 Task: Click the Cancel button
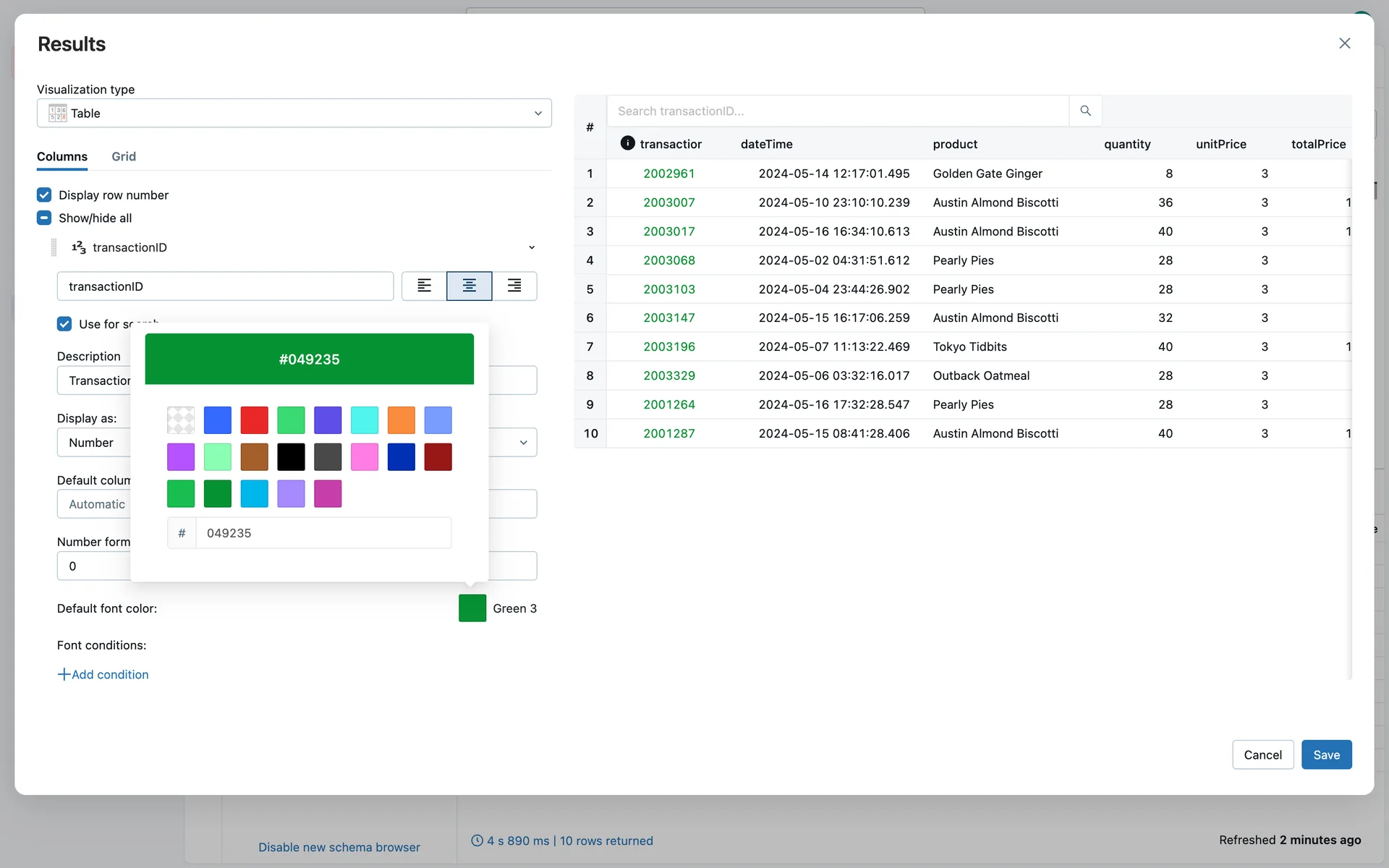[1262, 754]
